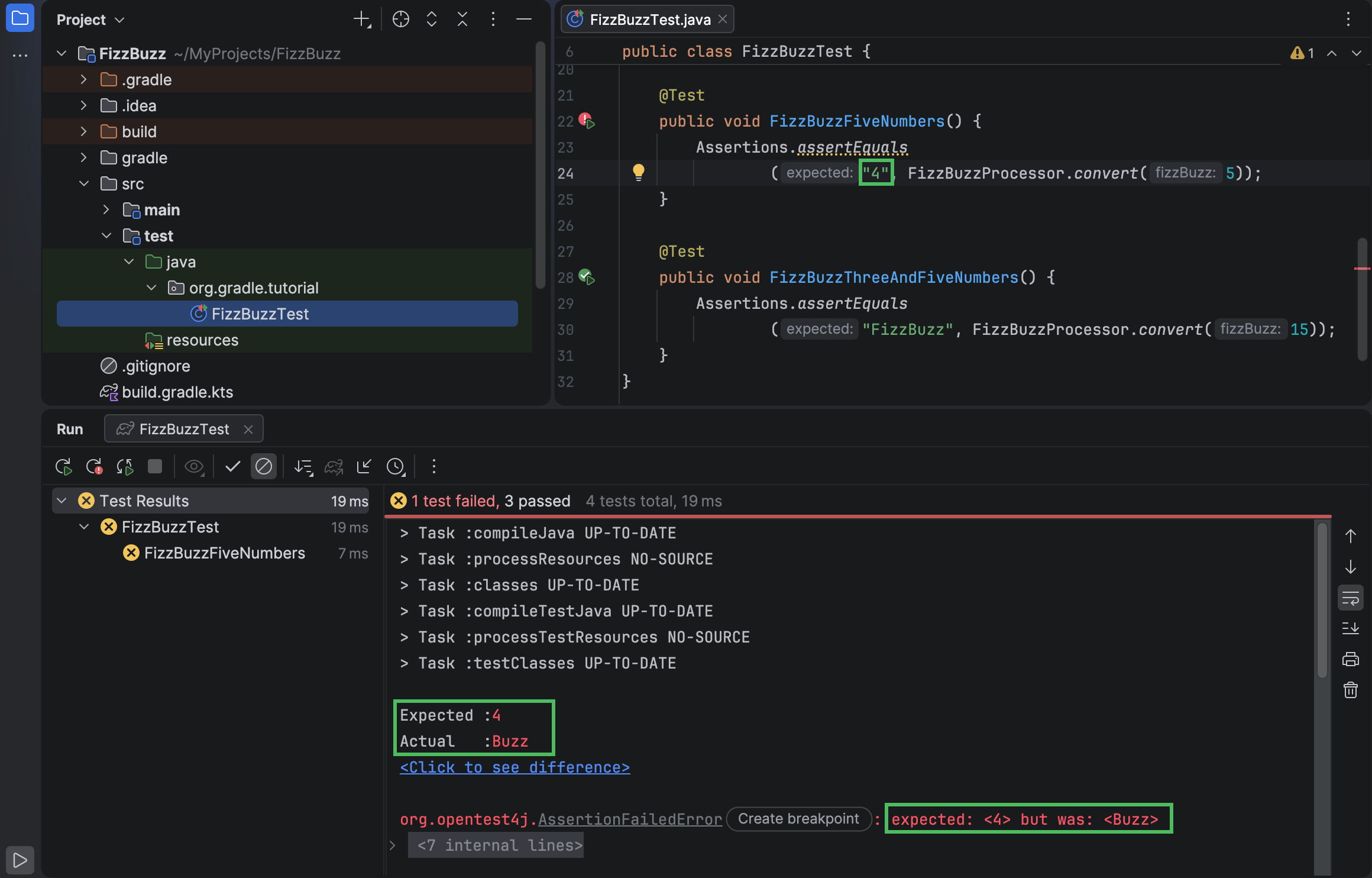Import tests from file icon
The height and width of the screenshot is (878, 1372).
[x=364, y=467]
